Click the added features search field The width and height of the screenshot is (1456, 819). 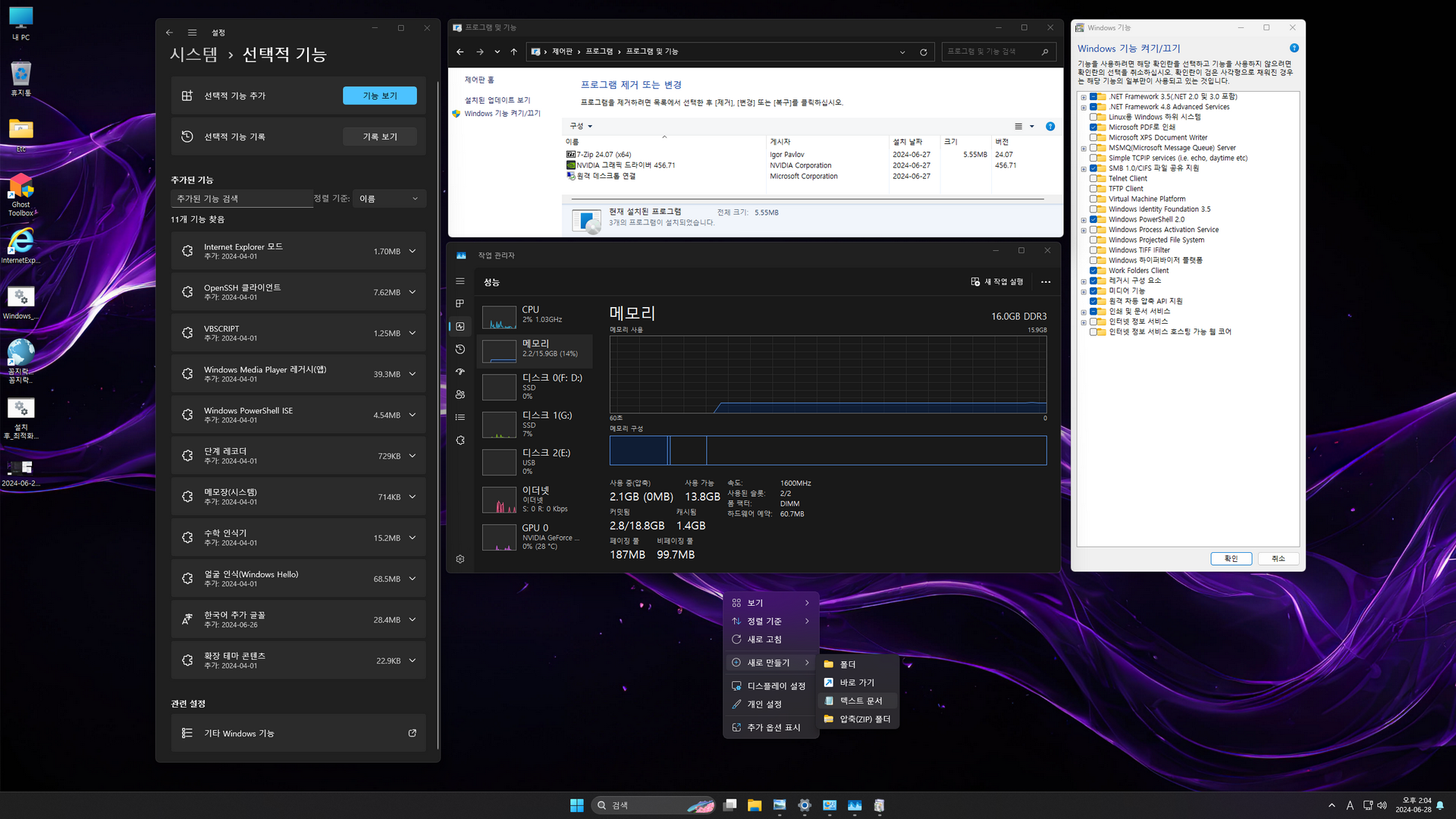click(x=241, y=199)
